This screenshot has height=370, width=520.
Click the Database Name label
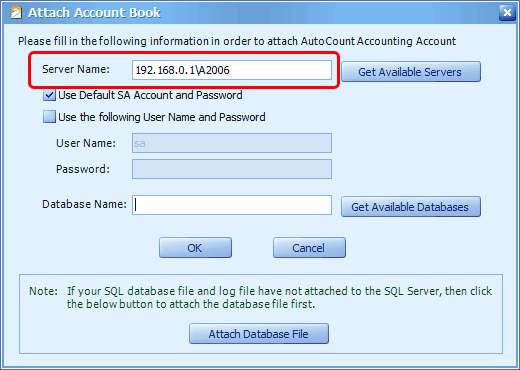(84, 204)
